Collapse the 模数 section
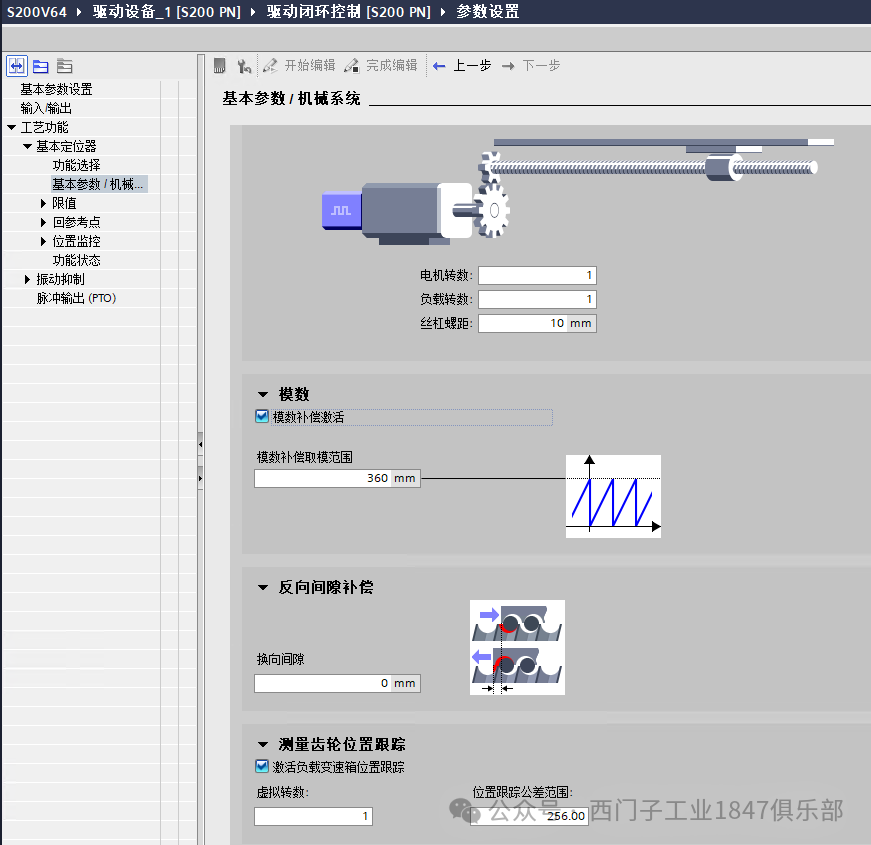This screenshot has height=845, width=871. pyautogui.click(x=263, y=394)
